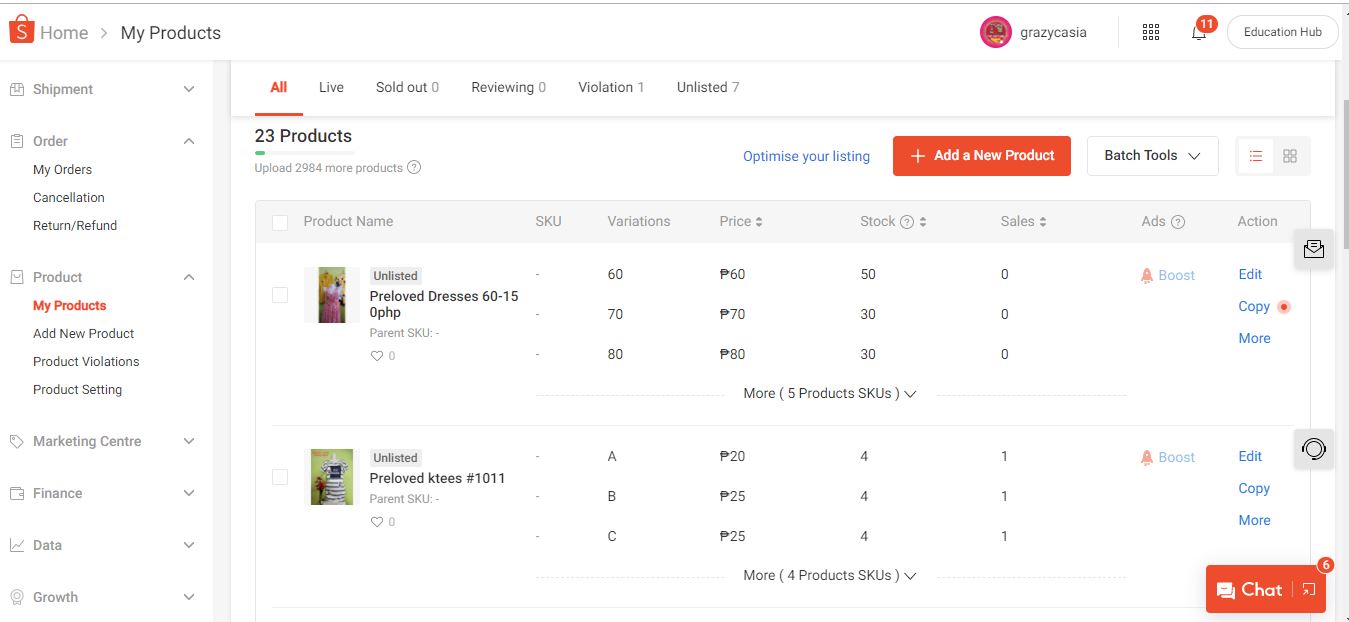Switch to list view layout icon
Viewport: 1349px width, 622px height.
pyautogui.click(x=1256, y=156)
